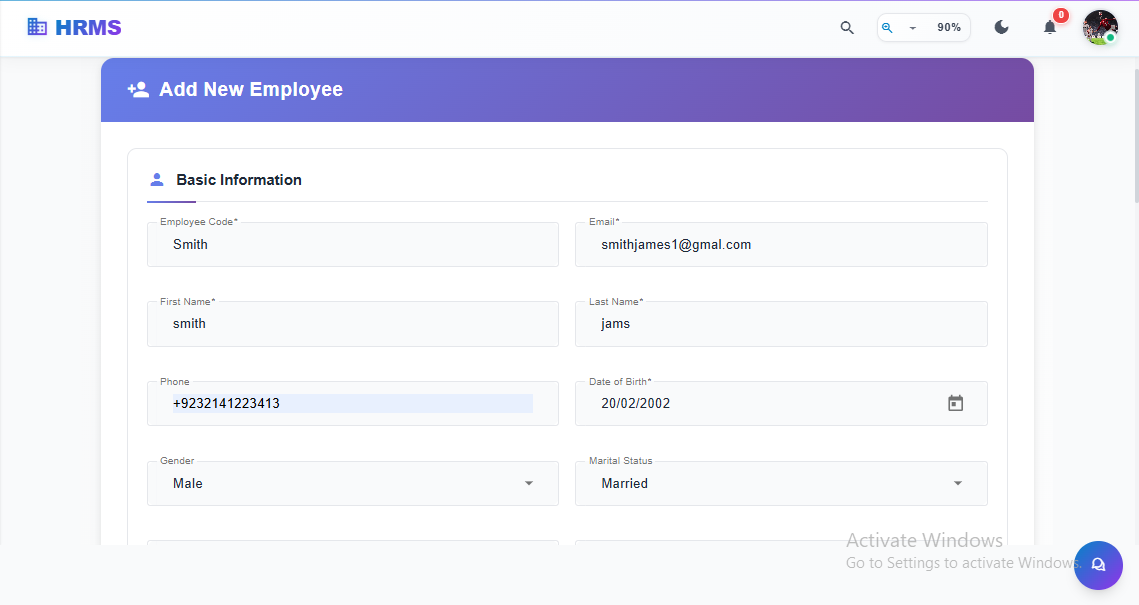Image resolution: width=1139 pixels, height=605 pixels.
Task: Open notifications with the bell icon
Action: (1050, 28)
